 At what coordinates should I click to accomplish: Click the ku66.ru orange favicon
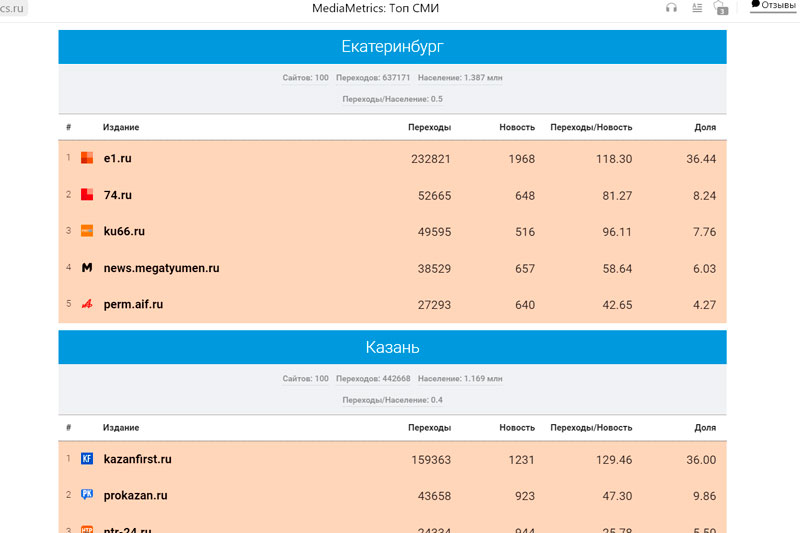(87, 231)
